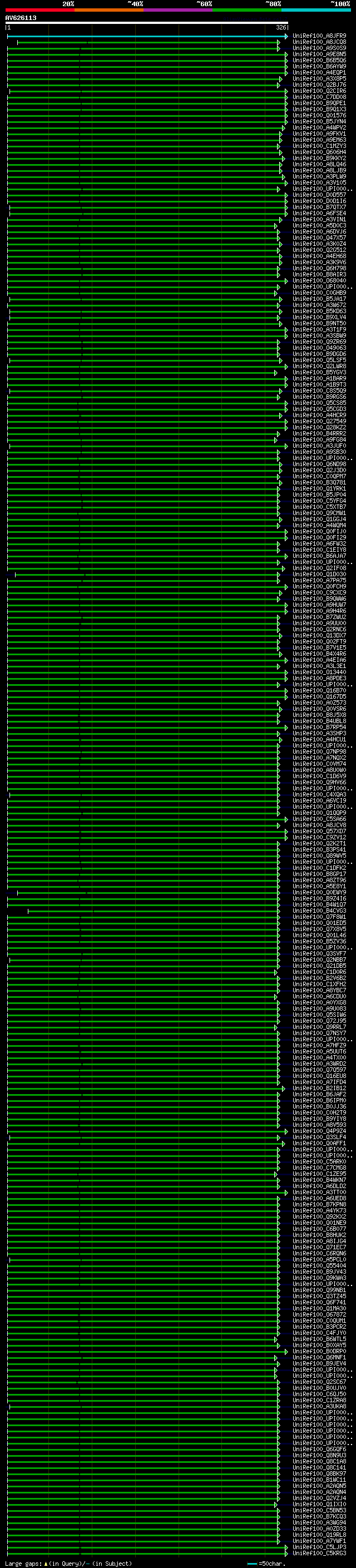The width and height of the screenshot is (356, 1568).
Task: Open UniRef100_A4WPV2 entry
Action: tap(319, 128)
